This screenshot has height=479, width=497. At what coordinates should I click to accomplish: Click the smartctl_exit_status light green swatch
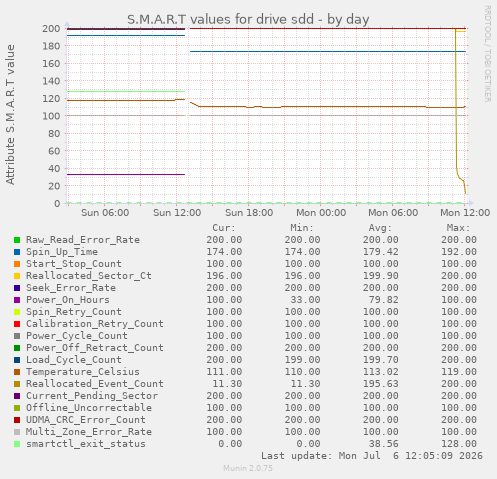(17, 444)
